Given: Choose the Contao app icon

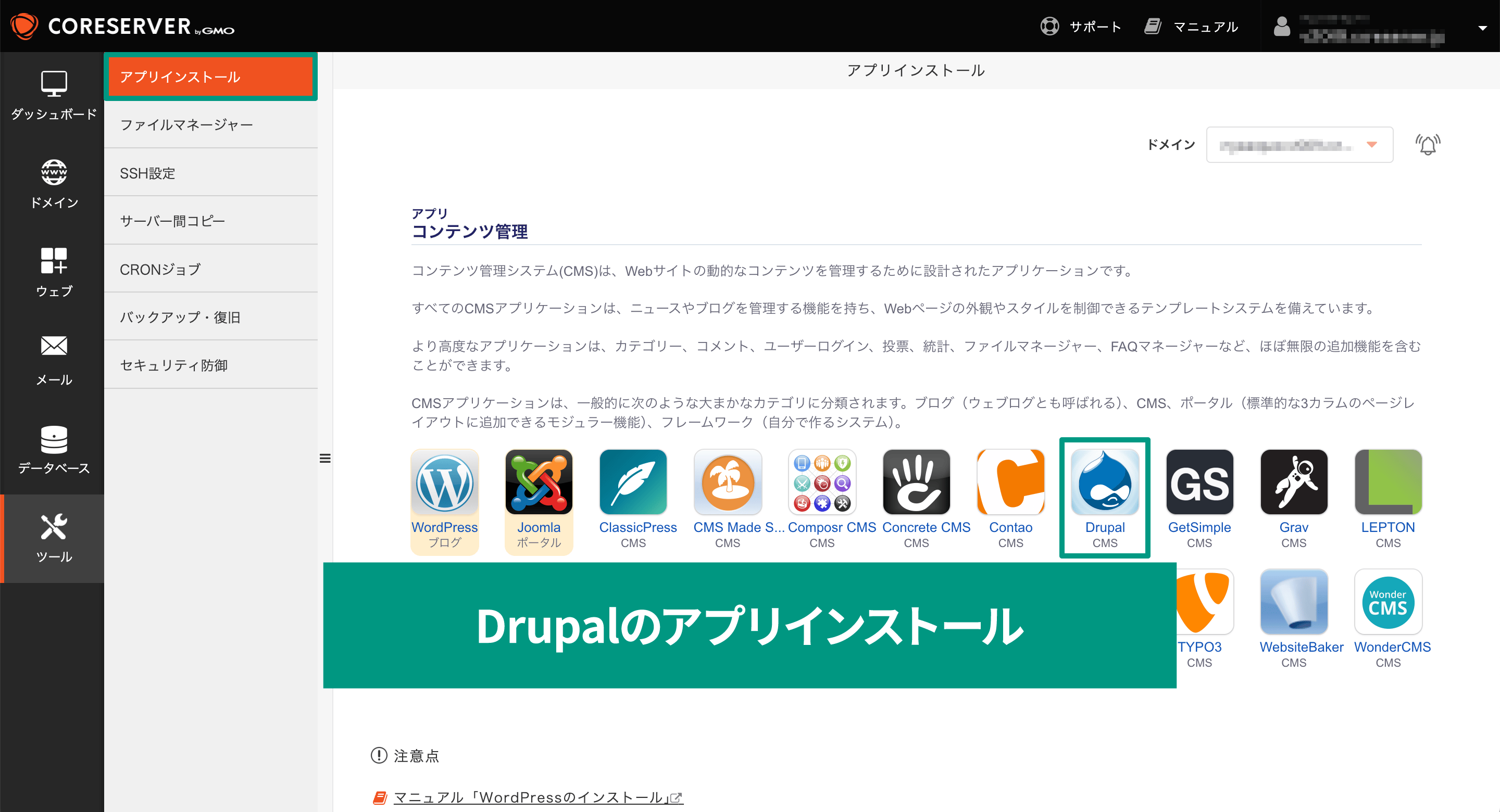Looking at the screenshot, I should (1011, 482).
